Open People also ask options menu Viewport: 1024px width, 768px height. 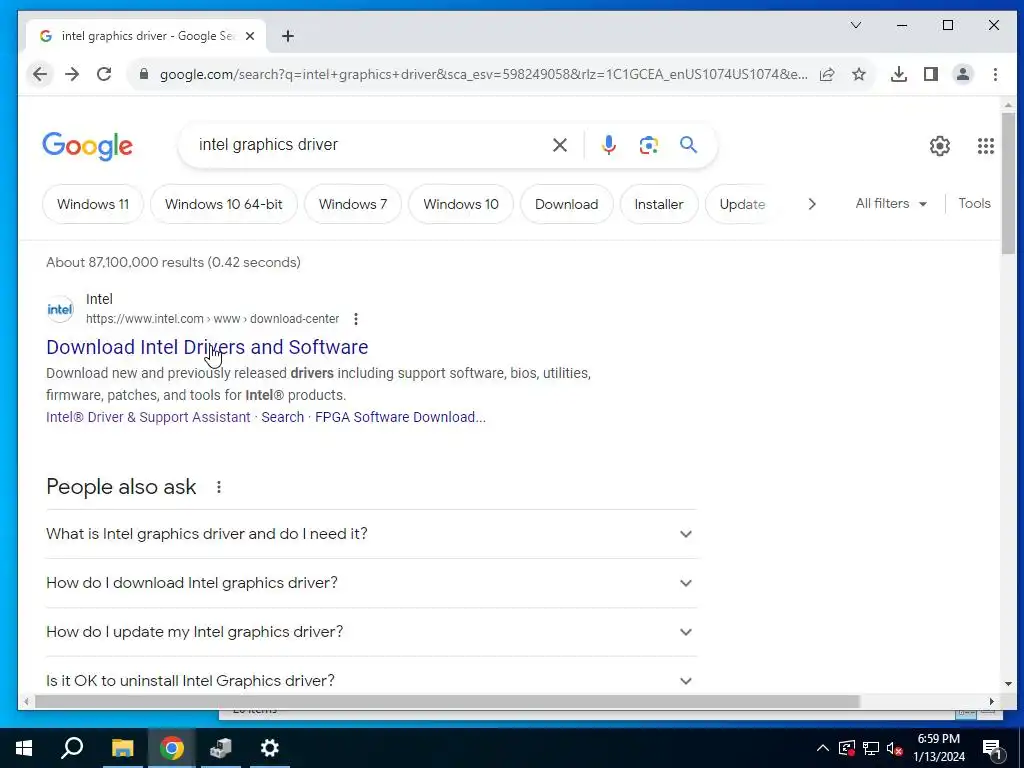(x=219, y=487)
